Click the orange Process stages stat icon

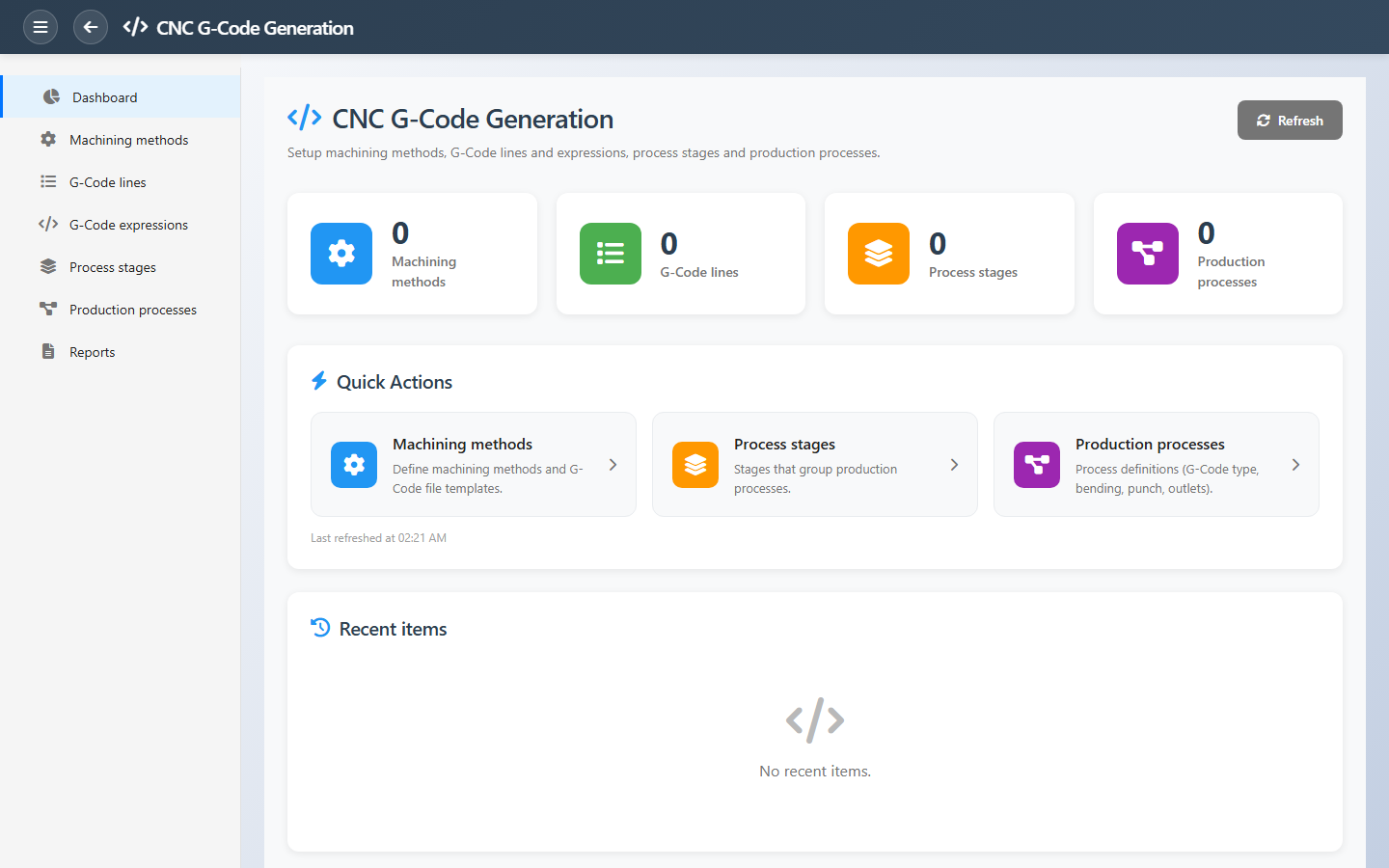pyautogui.click(x=878, y=254)
